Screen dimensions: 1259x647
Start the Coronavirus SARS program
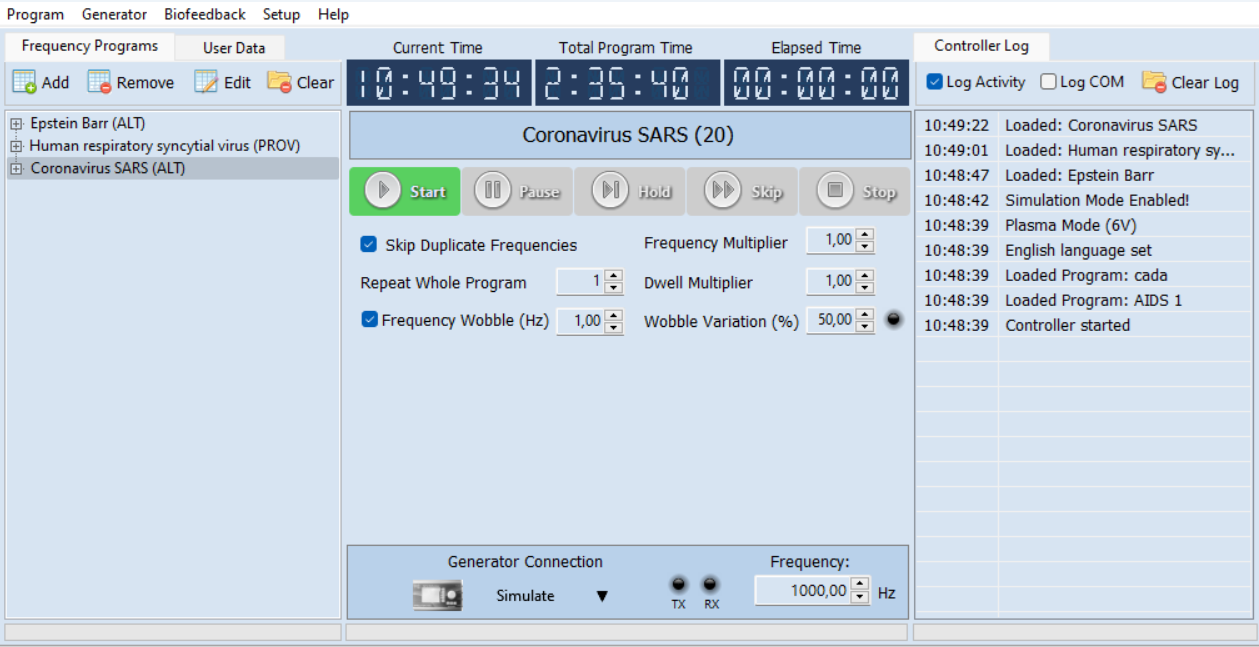point(404,191)
